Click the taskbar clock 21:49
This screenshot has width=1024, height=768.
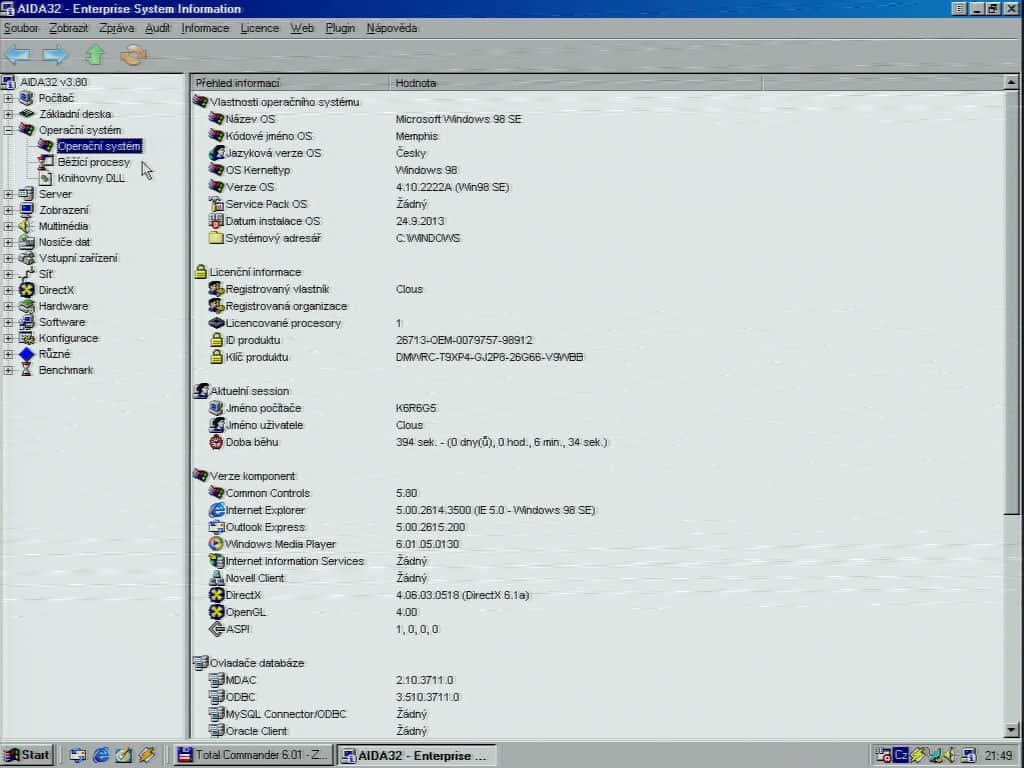point(998,756)
